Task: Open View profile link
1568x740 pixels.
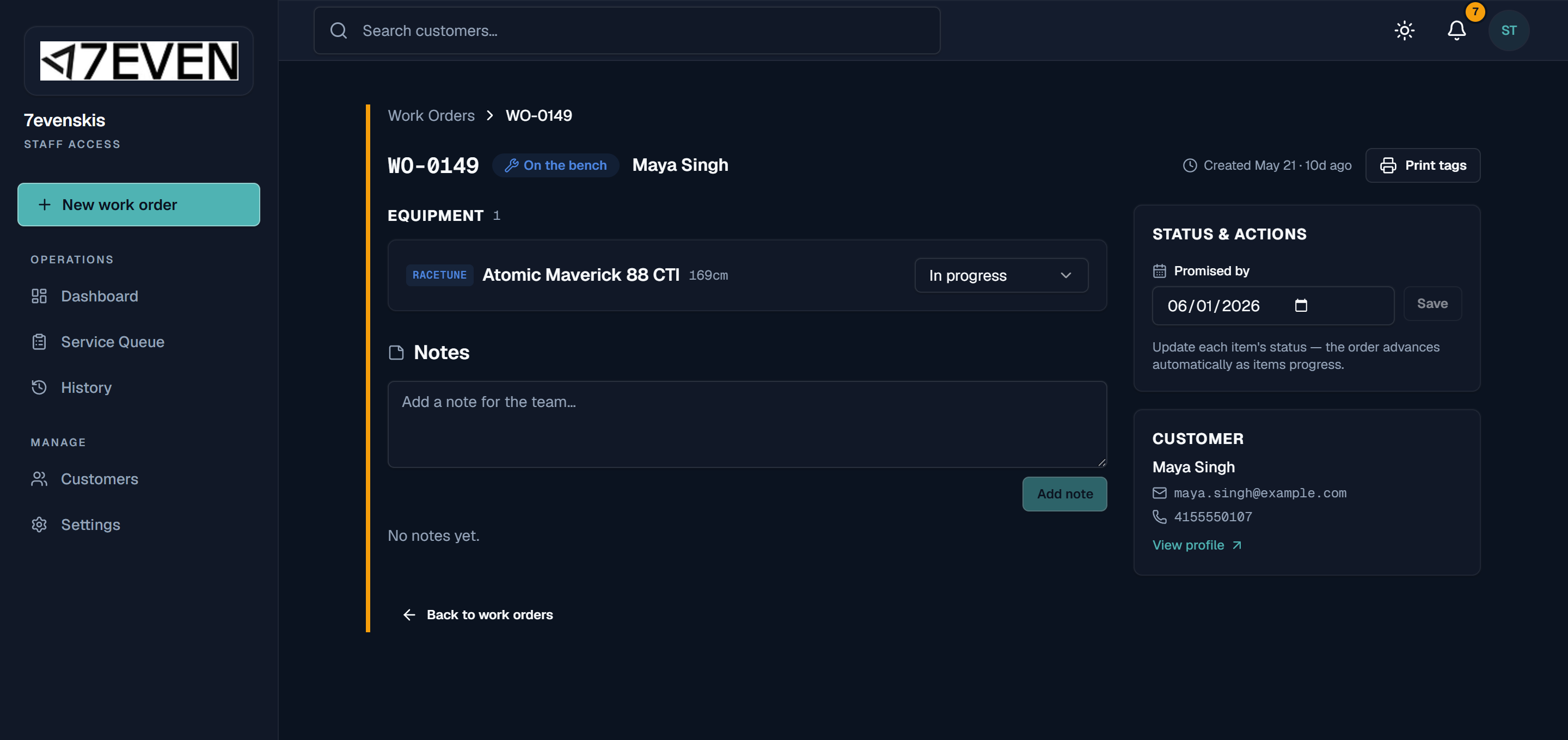Action: (x=1197, y=545)
